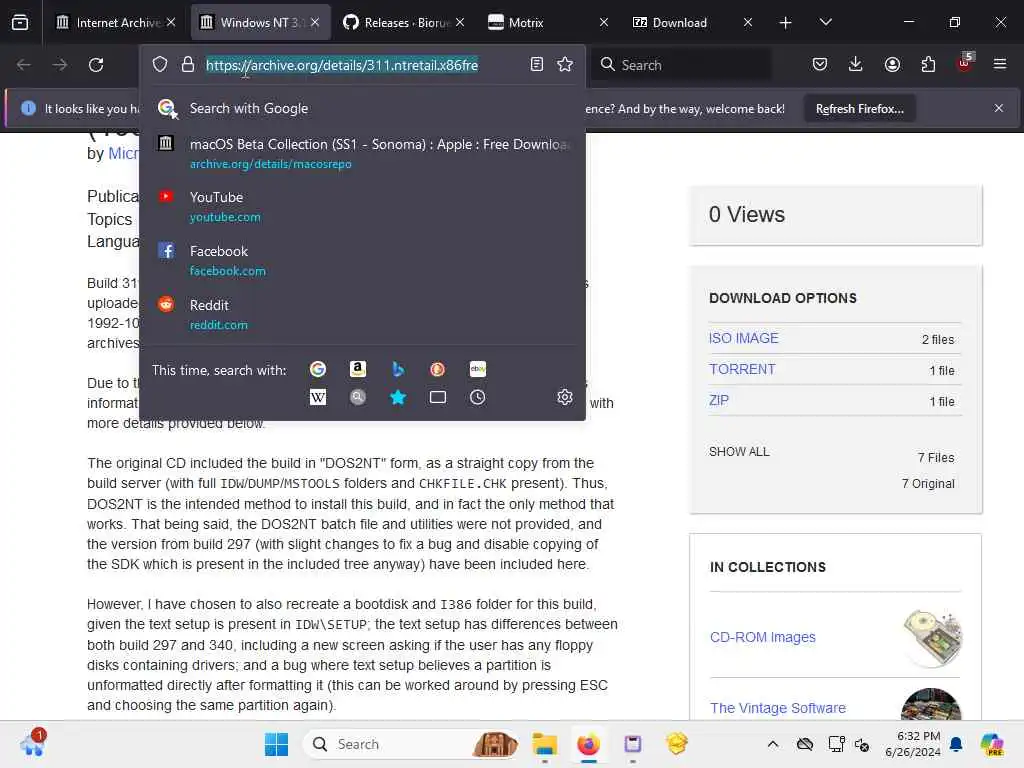Select Wikipedia search engine shortcut

coord(318,397)
